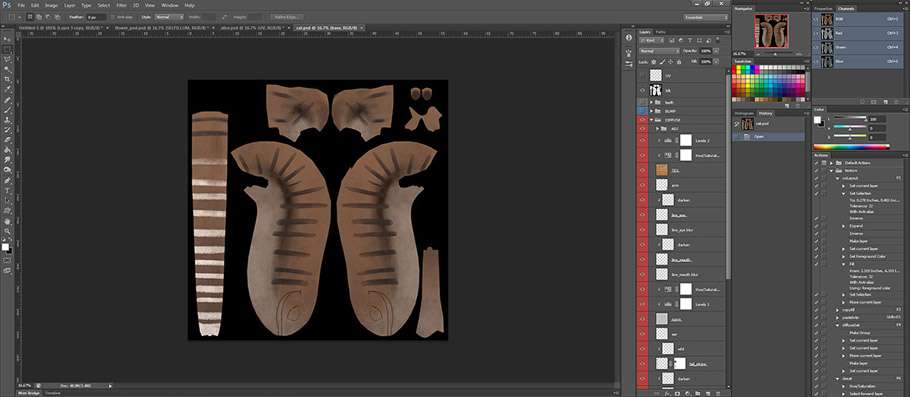Click Create new layer icon in Layers panel
The image size is (910, 397).
point(708,393)
